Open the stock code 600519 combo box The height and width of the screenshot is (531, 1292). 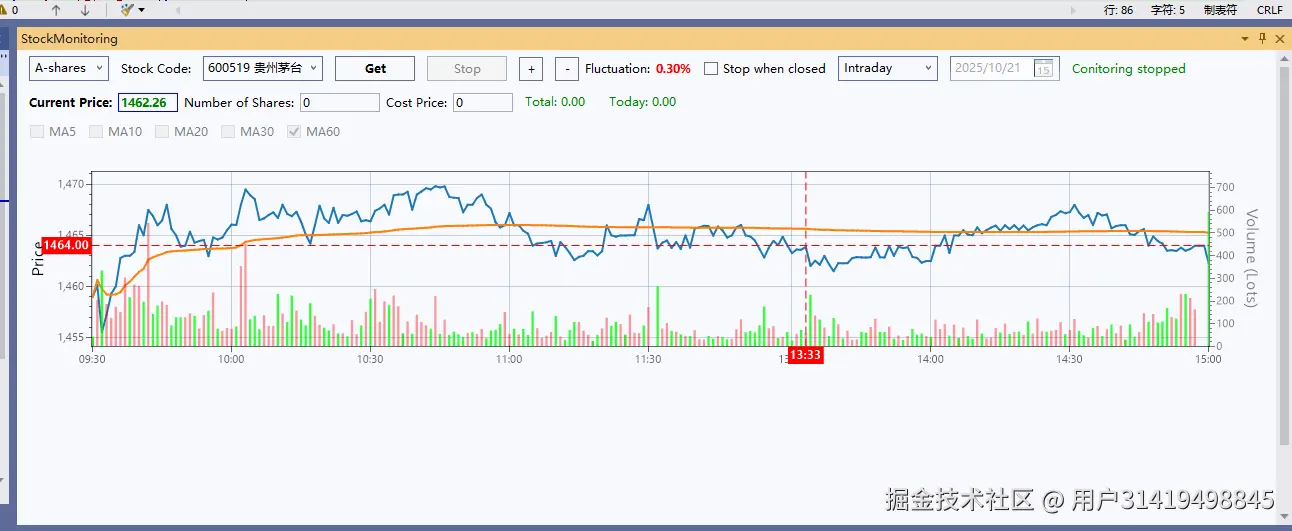[262, 68]
